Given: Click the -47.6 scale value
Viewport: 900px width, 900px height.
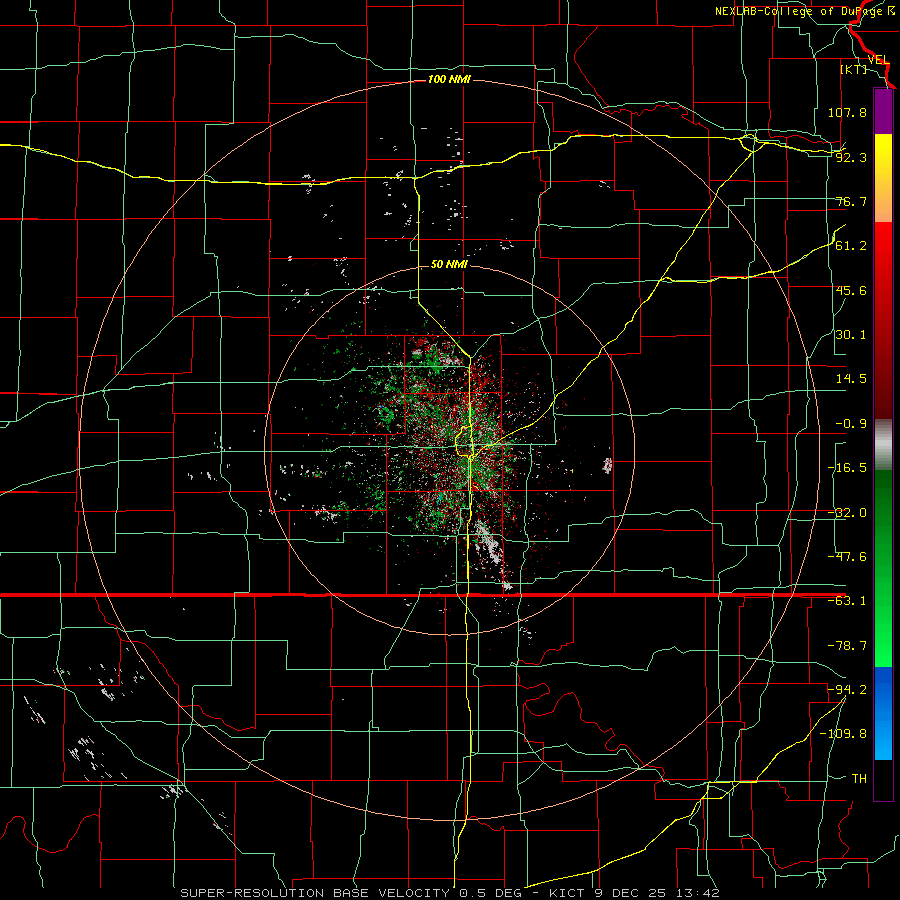Looking at the screenshot, I should pyautogui.click(x=847, y=557).
